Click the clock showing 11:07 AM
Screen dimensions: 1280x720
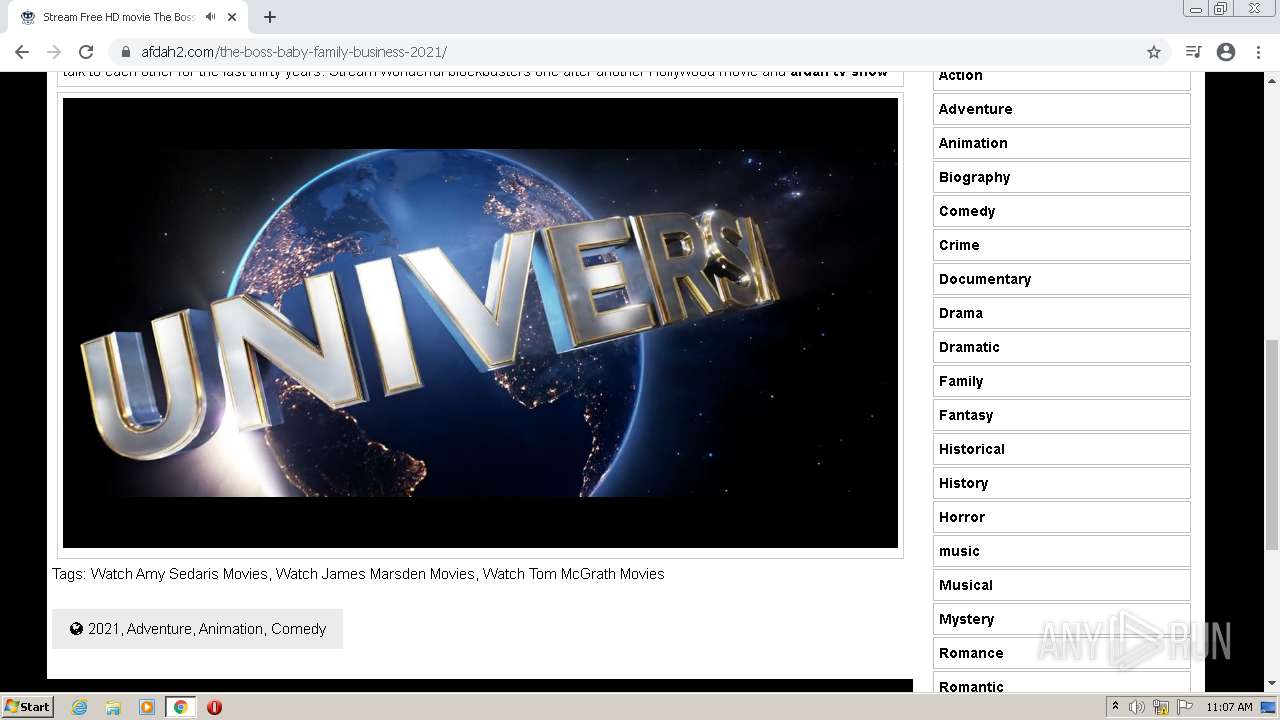[1229, 707]
